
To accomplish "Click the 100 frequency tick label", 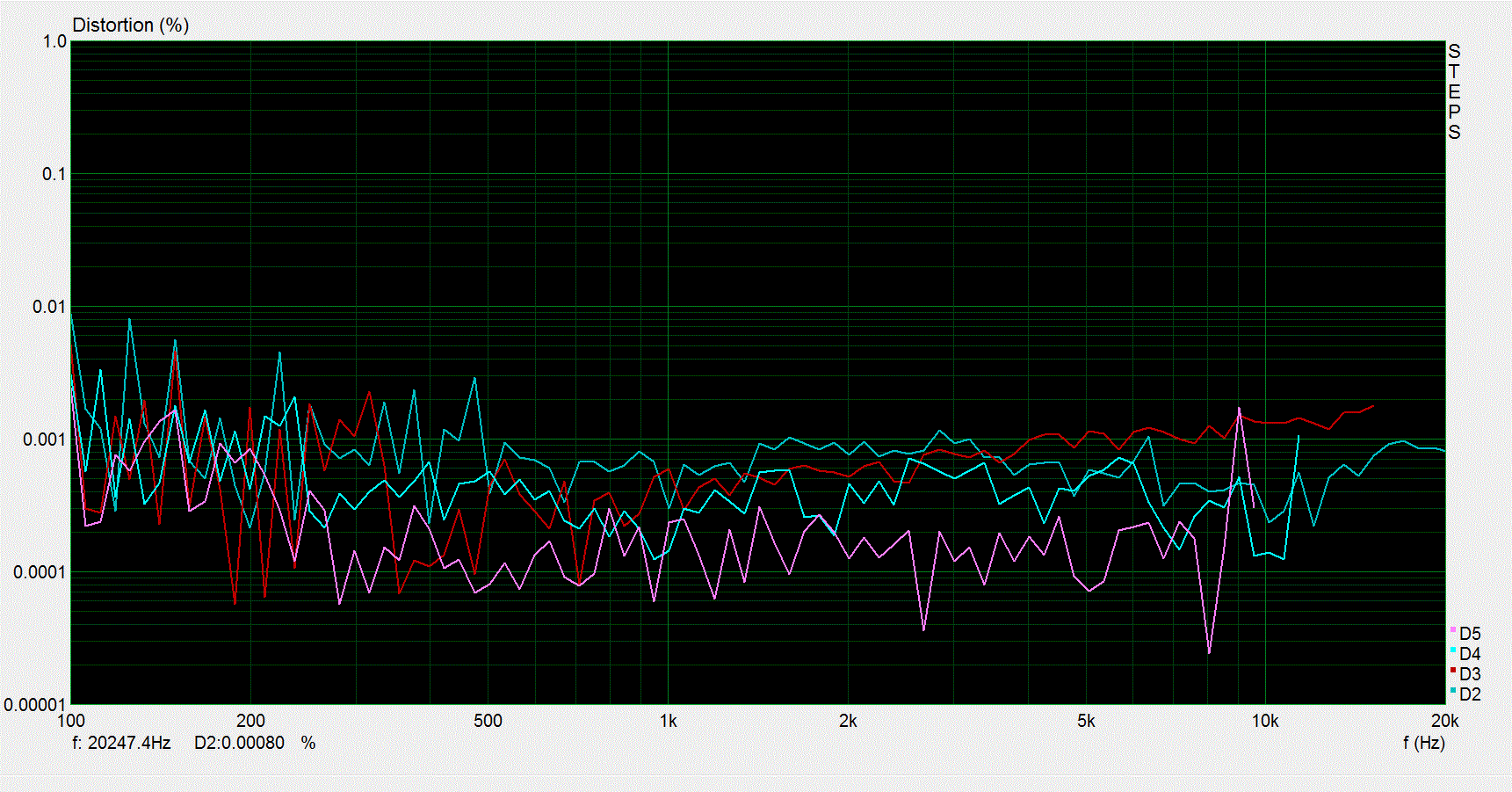I will 71,722.
